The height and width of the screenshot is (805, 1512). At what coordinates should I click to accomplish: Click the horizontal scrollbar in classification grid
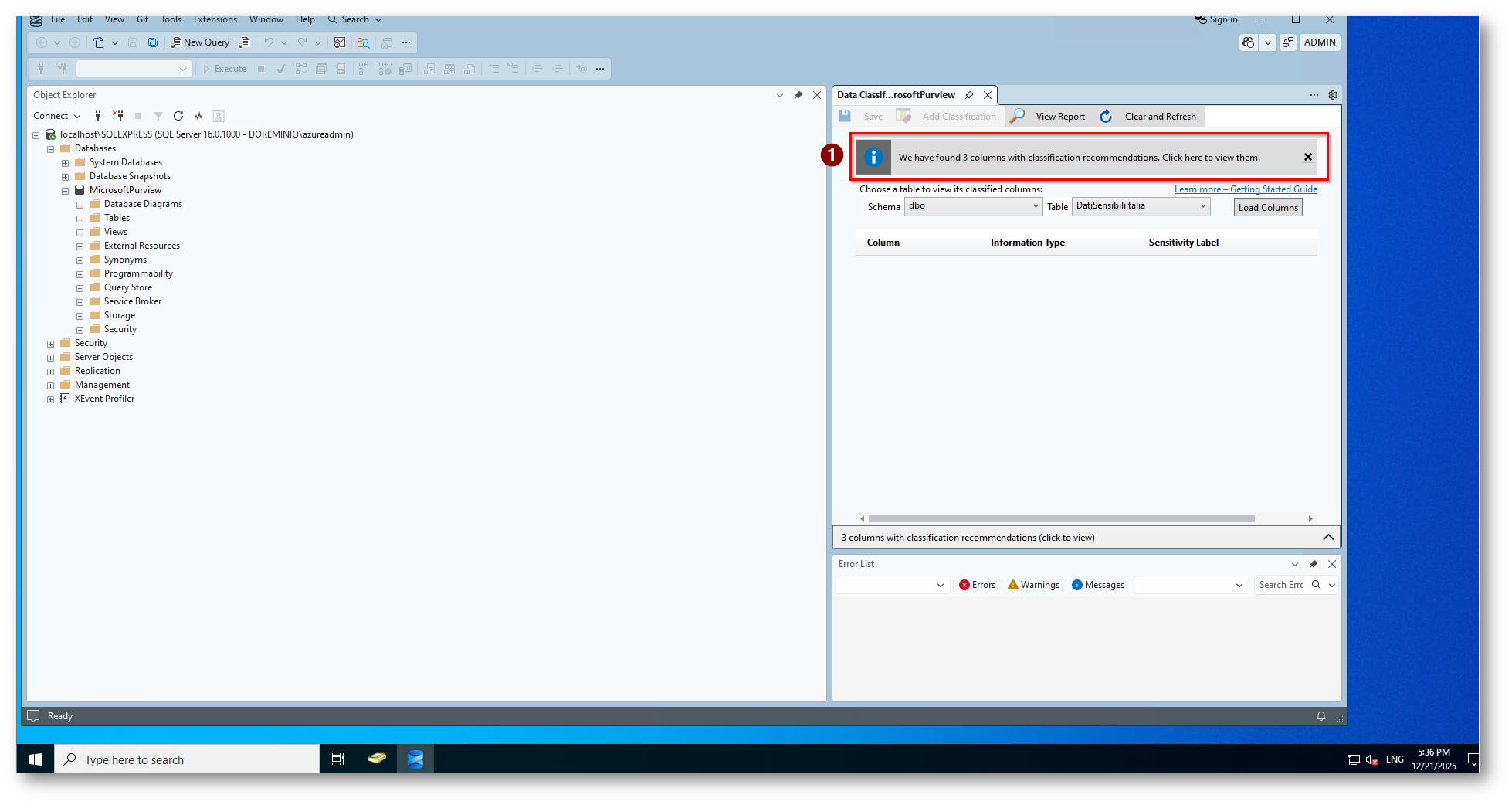click(x=1061, y=519)
